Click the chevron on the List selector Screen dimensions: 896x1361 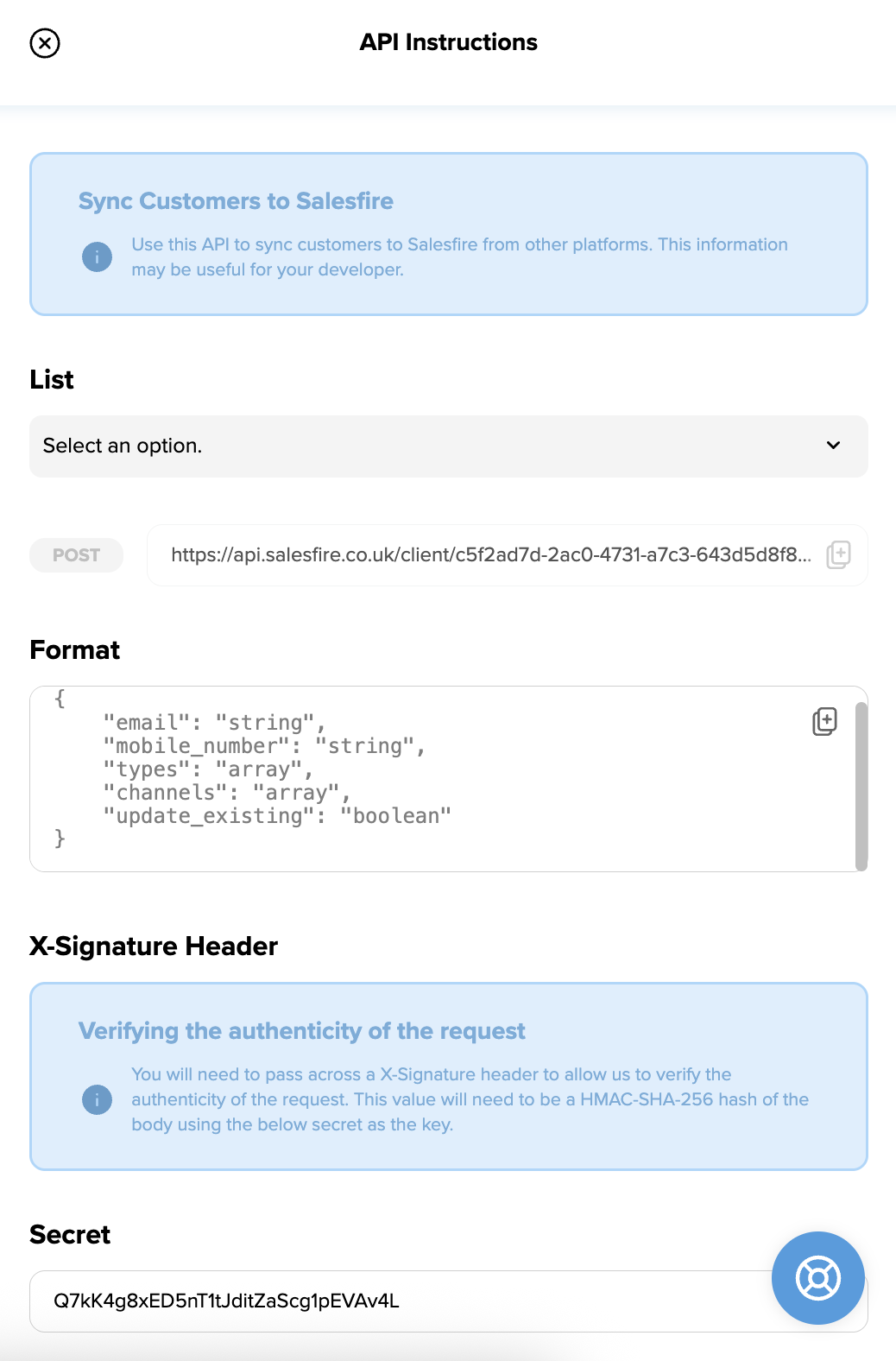tap(833, 446)
